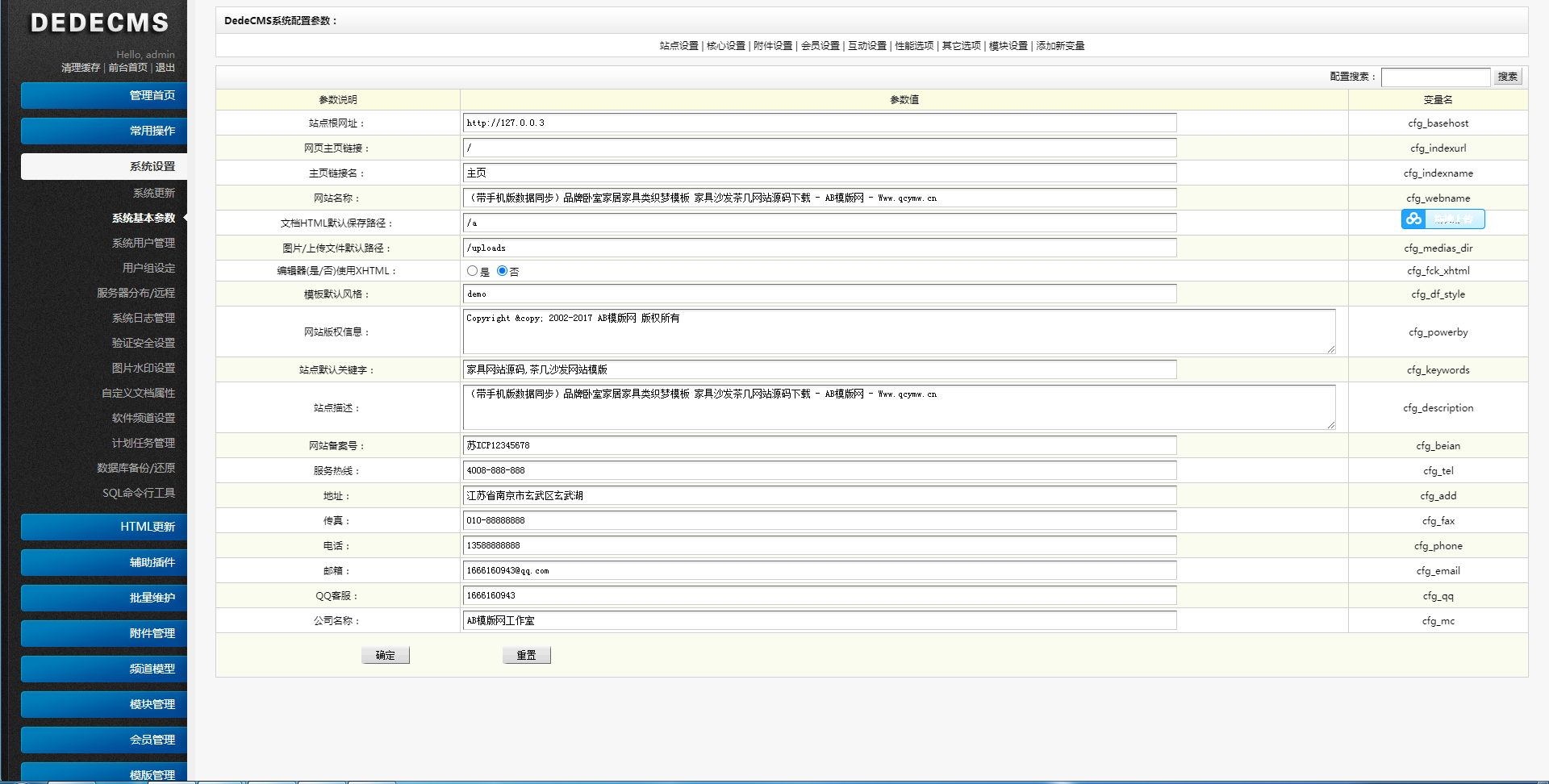This screenshot has width=1549, height=784.
Task: Click the cfg_powerby variable name
Action: tap(1438, 332)
